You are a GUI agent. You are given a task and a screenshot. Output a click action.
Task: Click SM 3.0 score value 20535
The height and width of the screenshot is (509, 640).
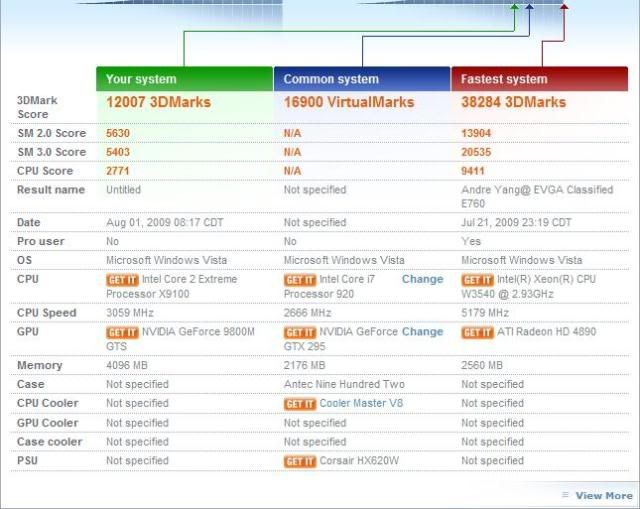[x=476, y=152]
